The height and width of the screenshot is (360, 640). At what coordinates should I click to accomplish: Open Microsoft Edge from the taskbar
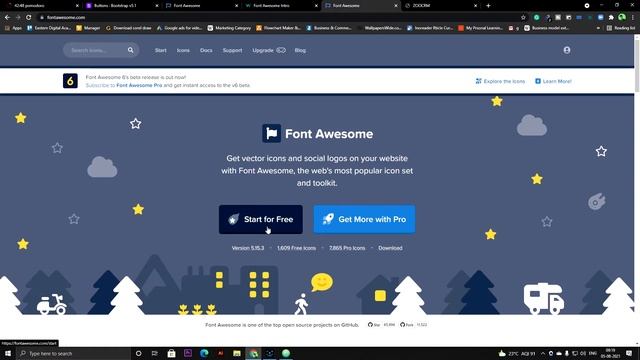[204, 353]
